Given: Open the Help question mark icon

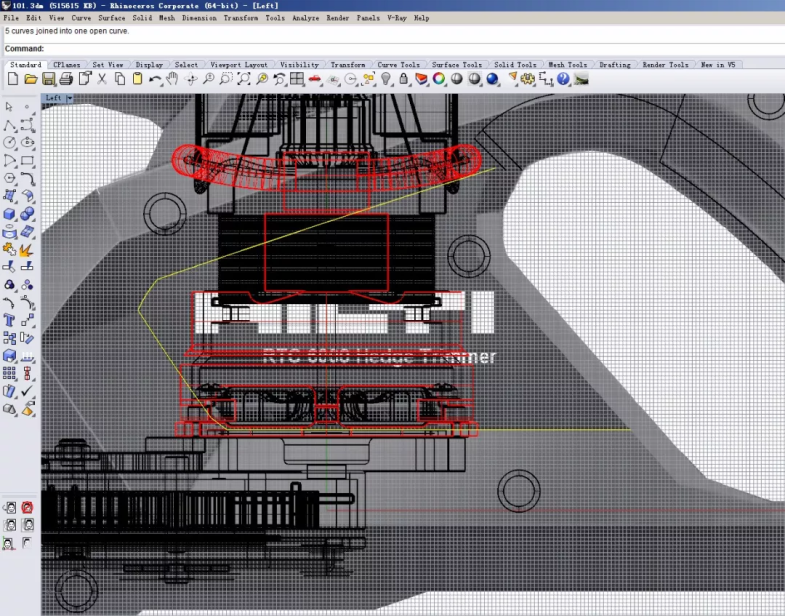Looking at the screenshot, I should (x=563, y=79).
